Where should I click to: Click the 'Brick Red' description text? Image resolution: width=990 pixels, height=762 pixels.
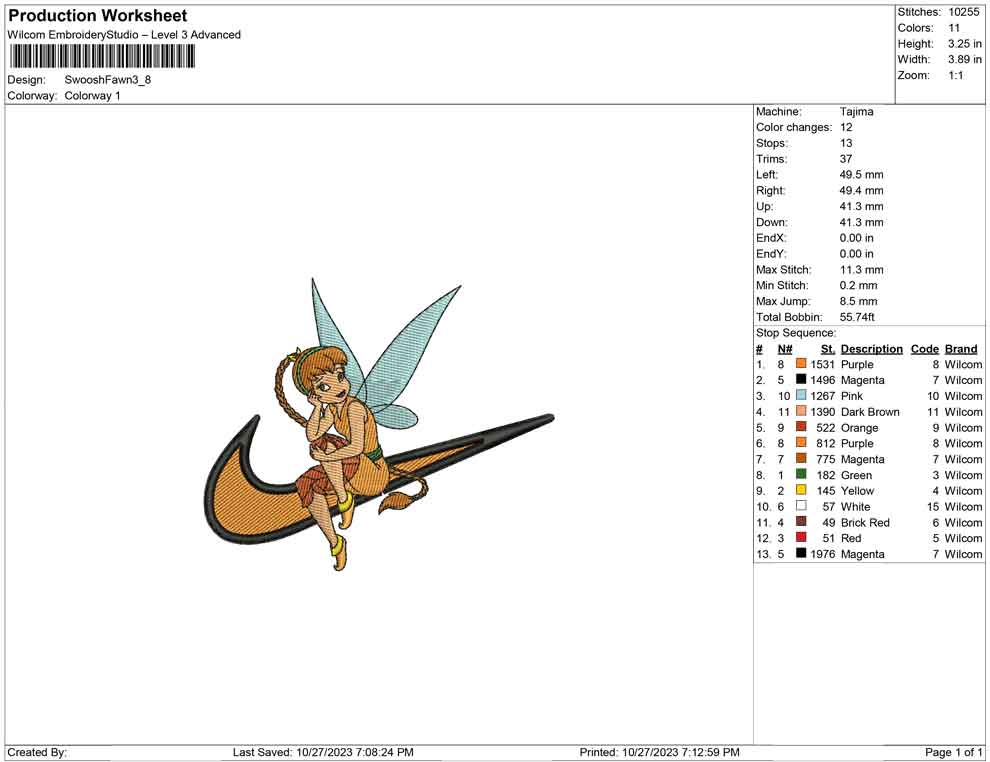tap(865, 522)
